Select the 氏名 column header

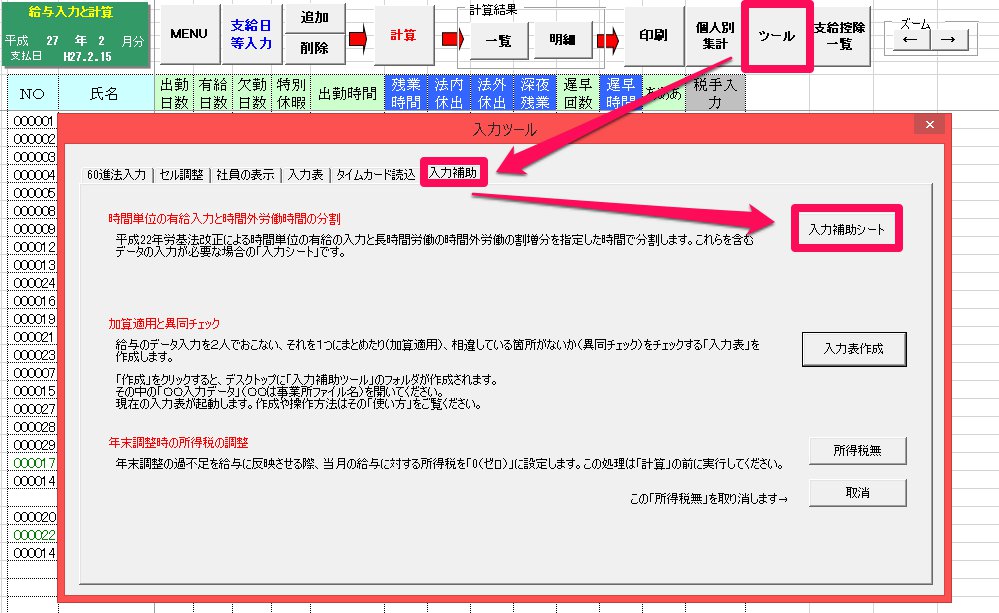tap(105, 94)
